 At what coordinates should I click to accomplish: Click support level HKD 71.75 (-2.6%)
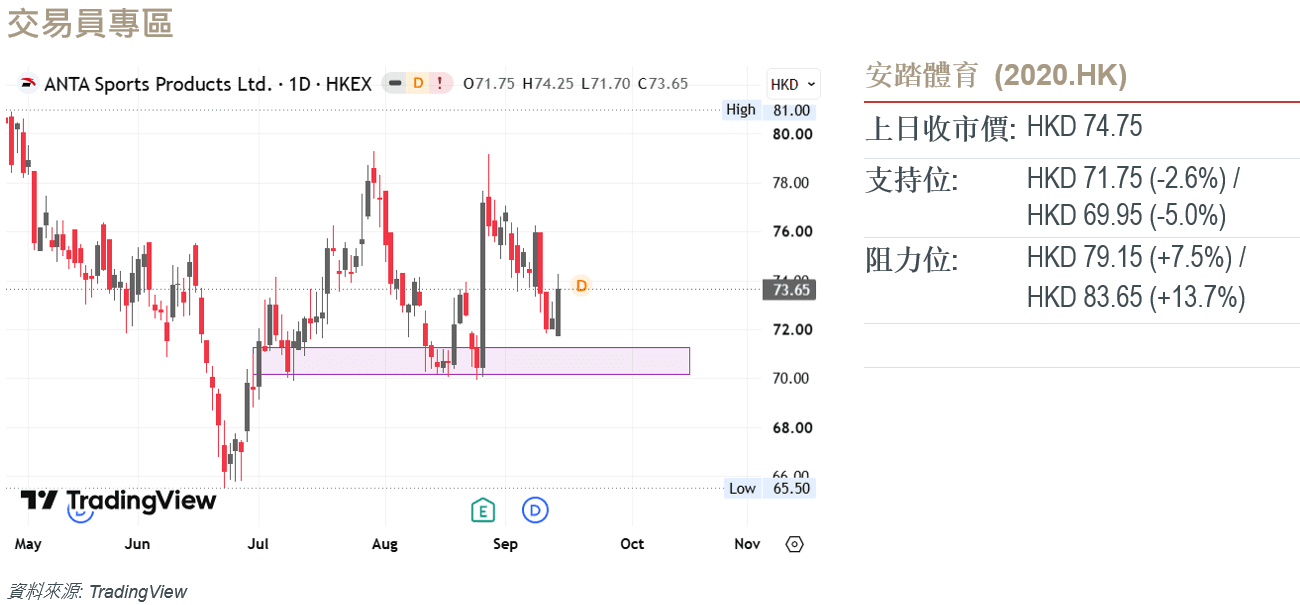coord(1127,178)
